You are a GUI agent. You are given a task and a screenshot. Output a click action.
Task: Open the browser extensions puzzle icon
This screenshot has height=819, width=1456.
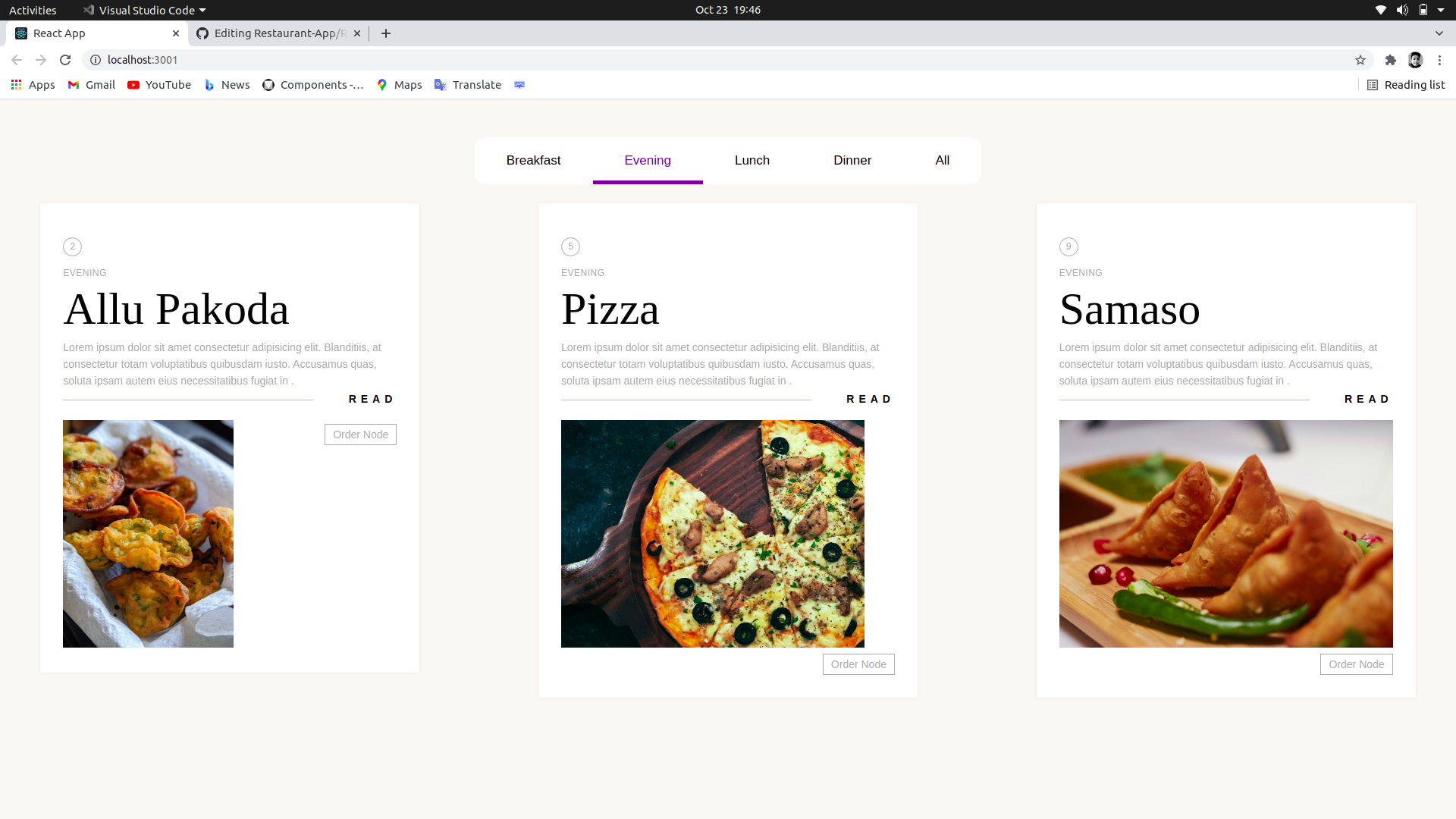pyautogui.click(x=1391, y=59)
